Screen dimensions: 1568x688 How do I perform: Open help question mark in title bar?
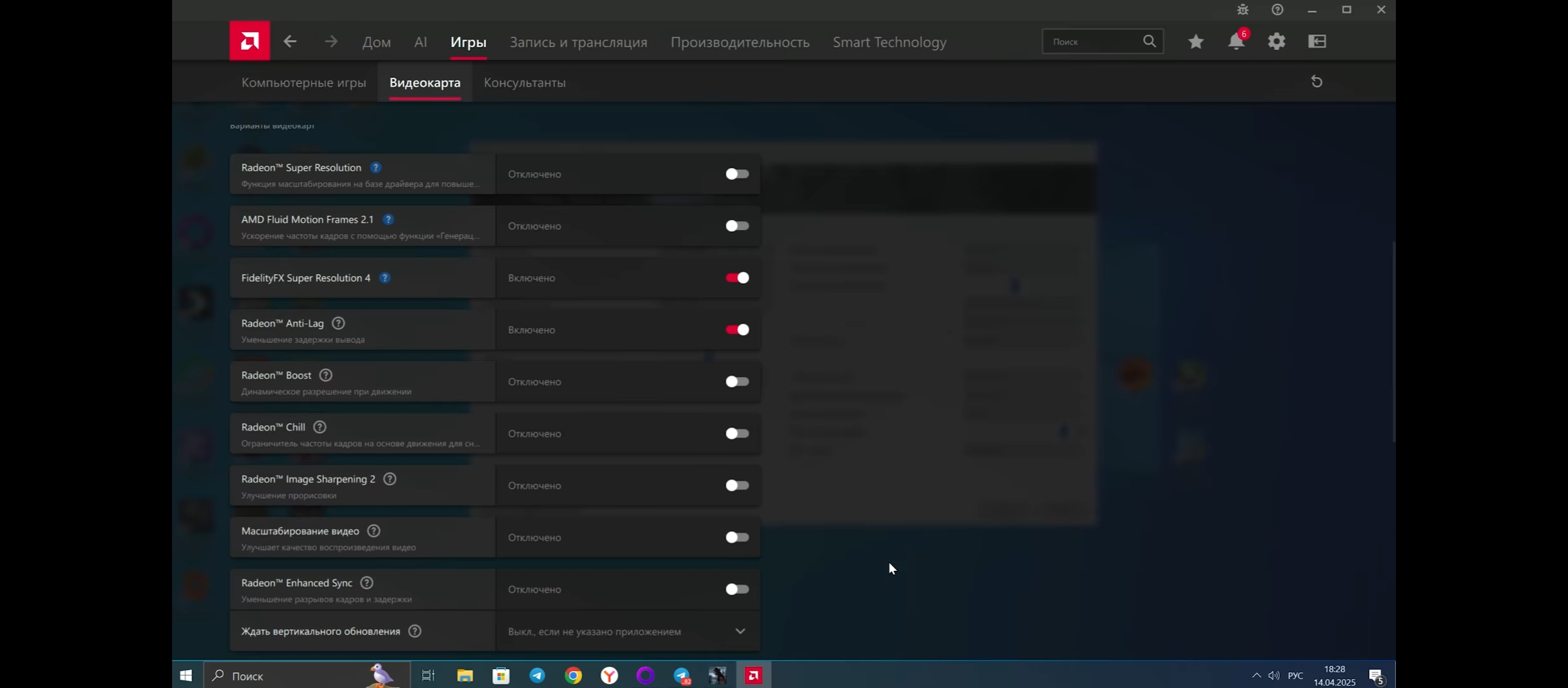(1277, 10)
